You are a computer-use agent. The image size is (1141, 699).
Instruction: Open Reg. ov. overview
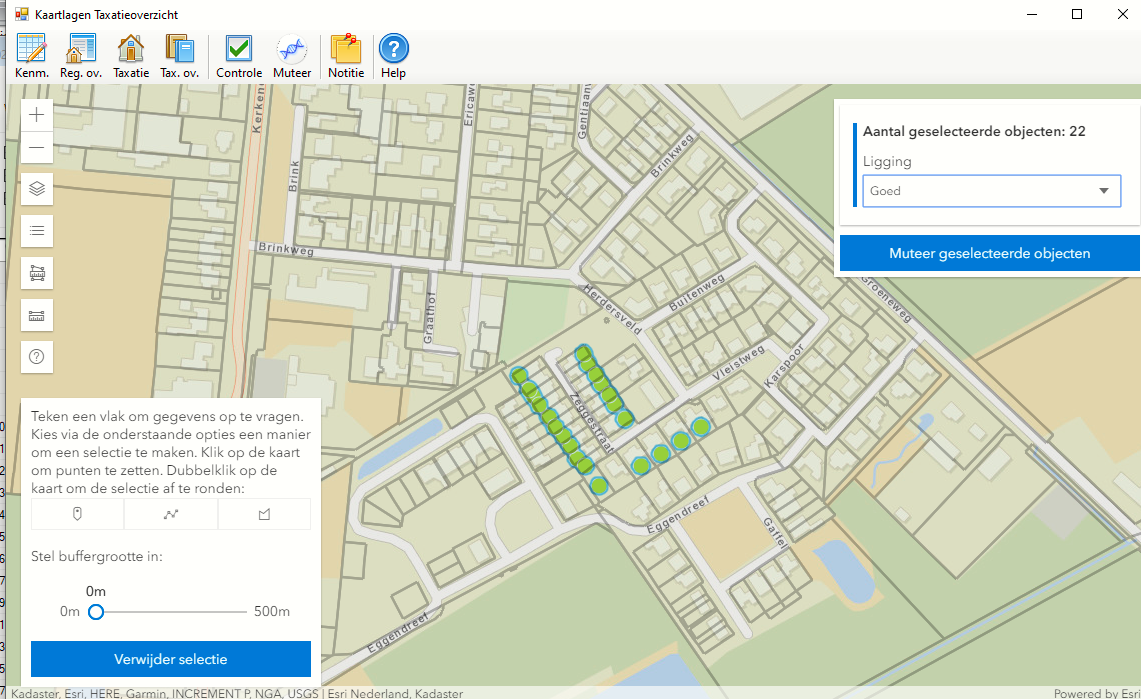[81, 56]
